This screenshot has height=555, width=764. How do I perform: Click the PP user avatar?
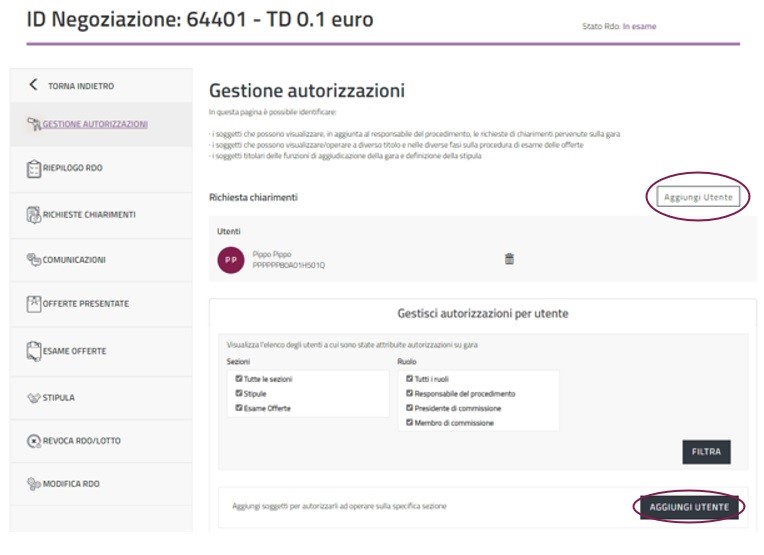(x=230, y=260)
